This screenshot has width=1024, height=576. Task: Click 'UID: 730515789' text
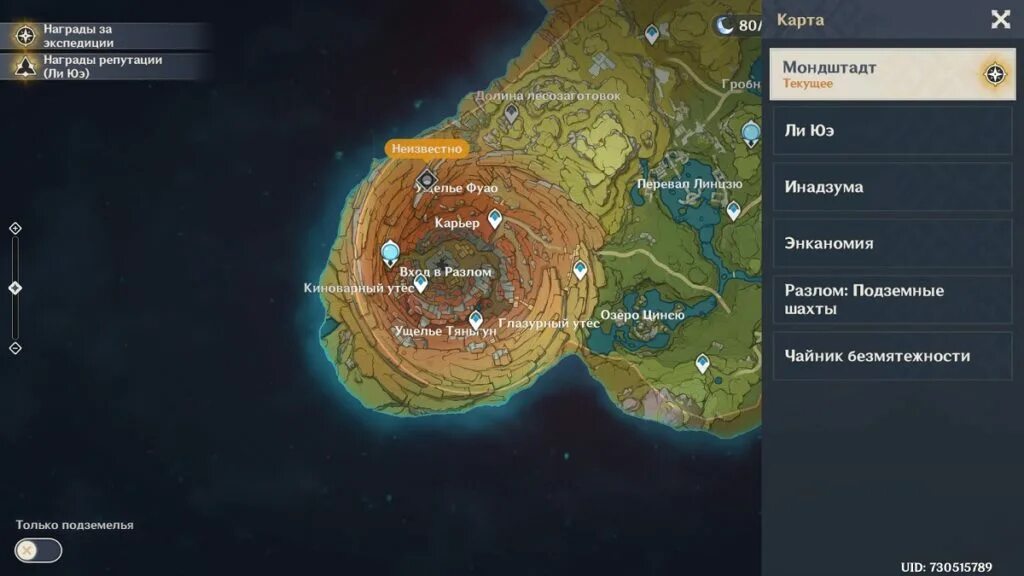point(946,568)
